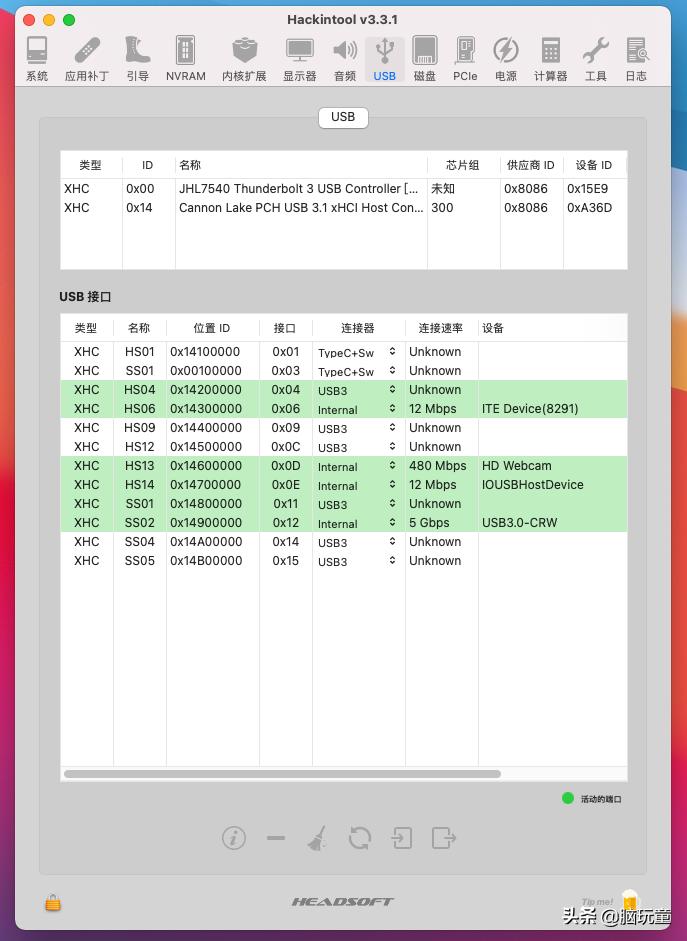The height and width of the screenshot is (941, 687).
Task: Select USB3.0-CRW device cell
Action: pos(520,523)
